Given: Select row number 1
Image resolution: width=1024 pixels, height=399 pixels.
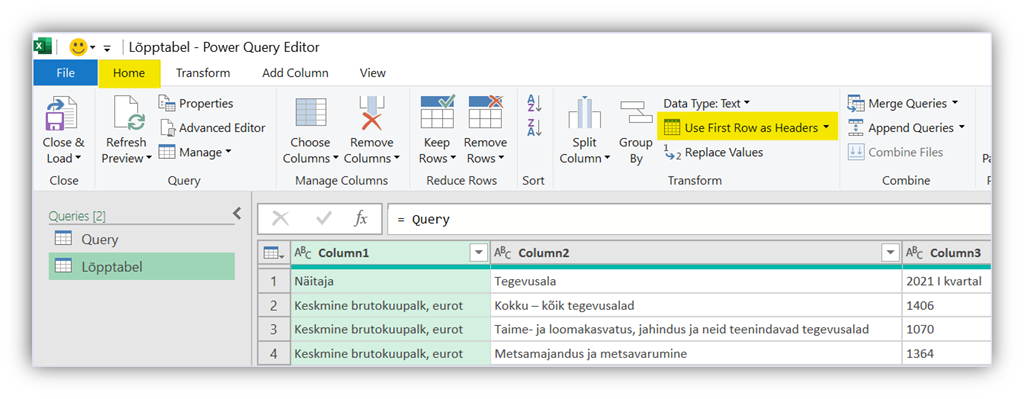Looking at the screenshot, I should click(x=274, y=281).
